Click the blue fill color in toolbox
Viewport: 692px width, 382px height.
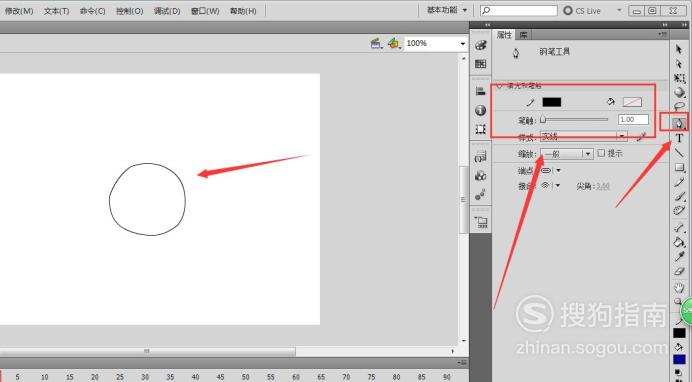pos(679,360)
